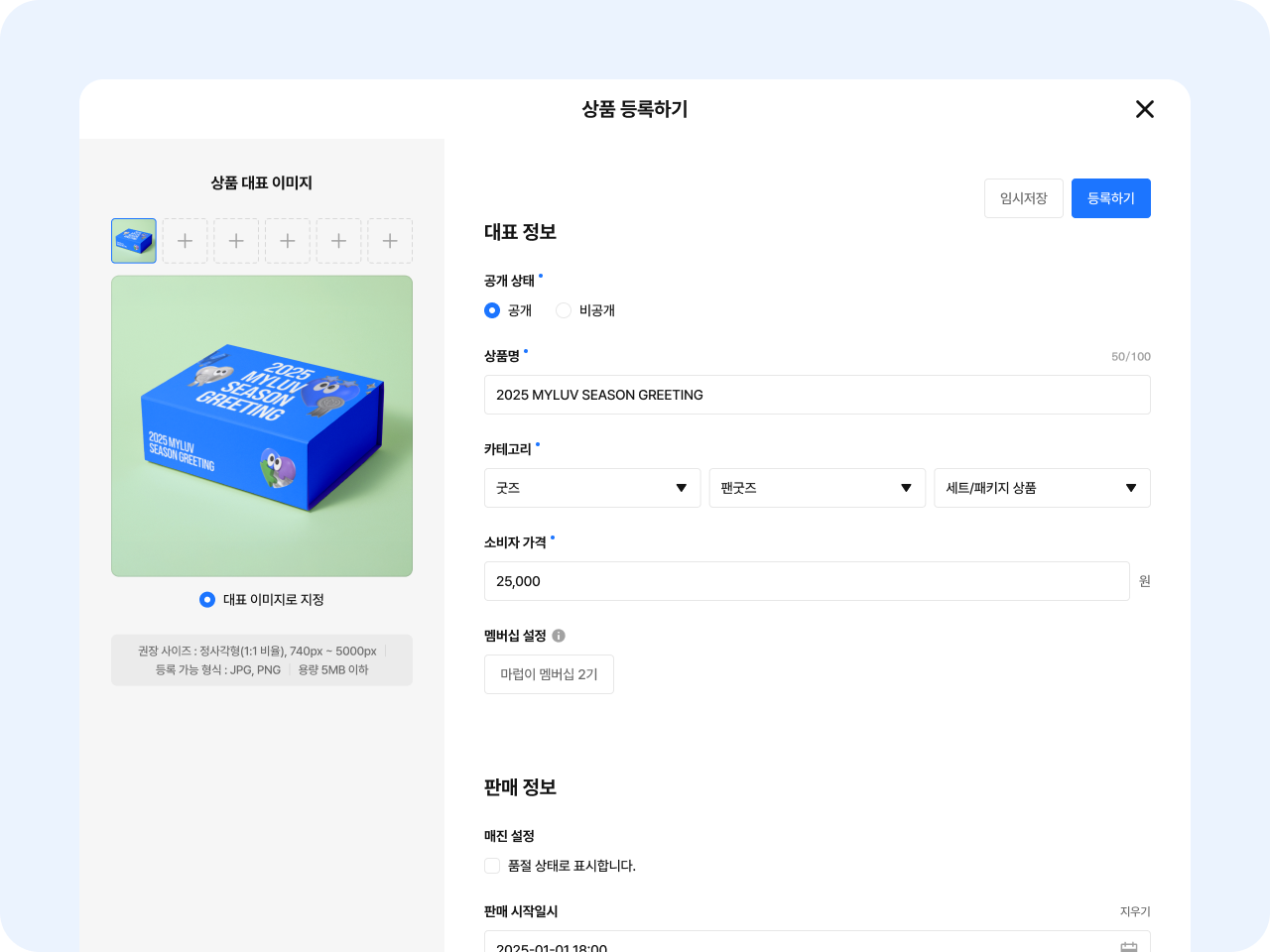
Task: Open the 굿즈 category dropdown
Action: pos(592,488)
